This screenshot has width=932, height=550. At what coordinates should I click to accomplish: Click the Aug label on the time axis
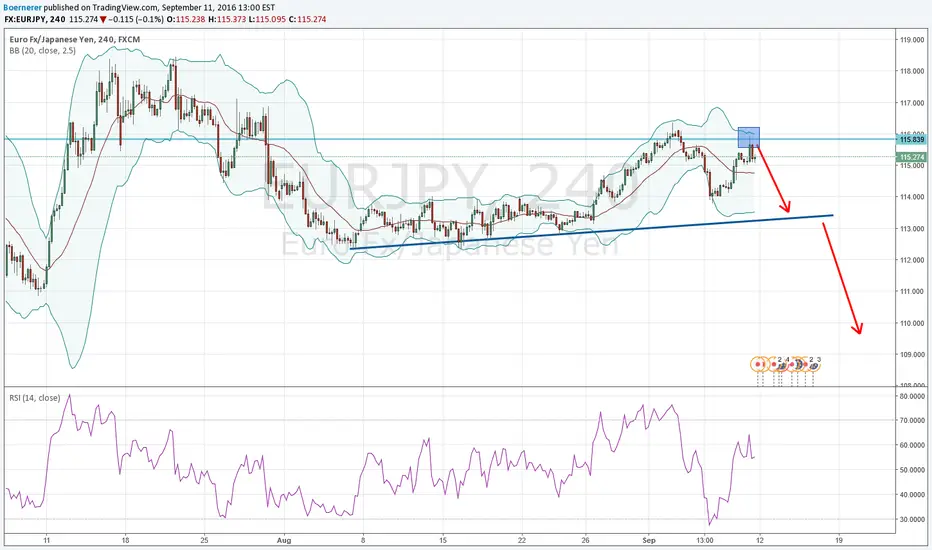pos(285,540)
